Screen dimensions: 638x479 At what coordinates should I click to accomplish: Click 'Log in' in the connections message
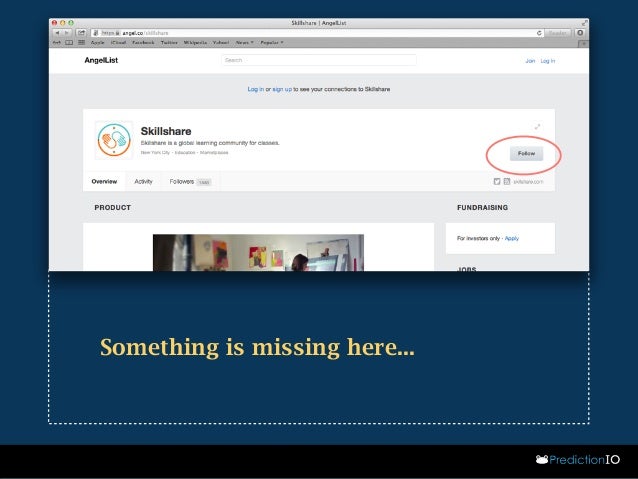tap(256, 89)
